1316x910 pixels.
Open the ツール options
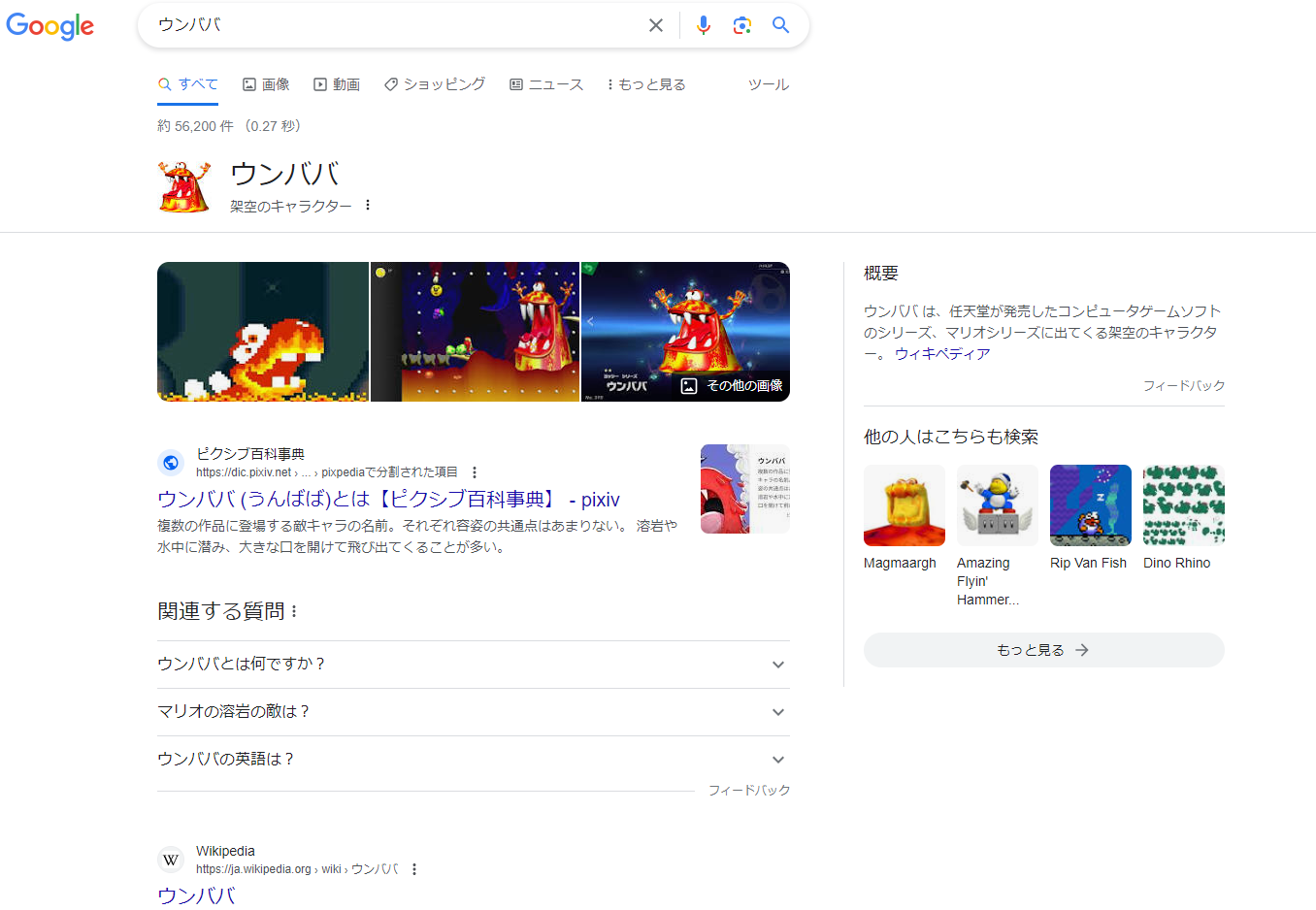[x=769, y=84]
